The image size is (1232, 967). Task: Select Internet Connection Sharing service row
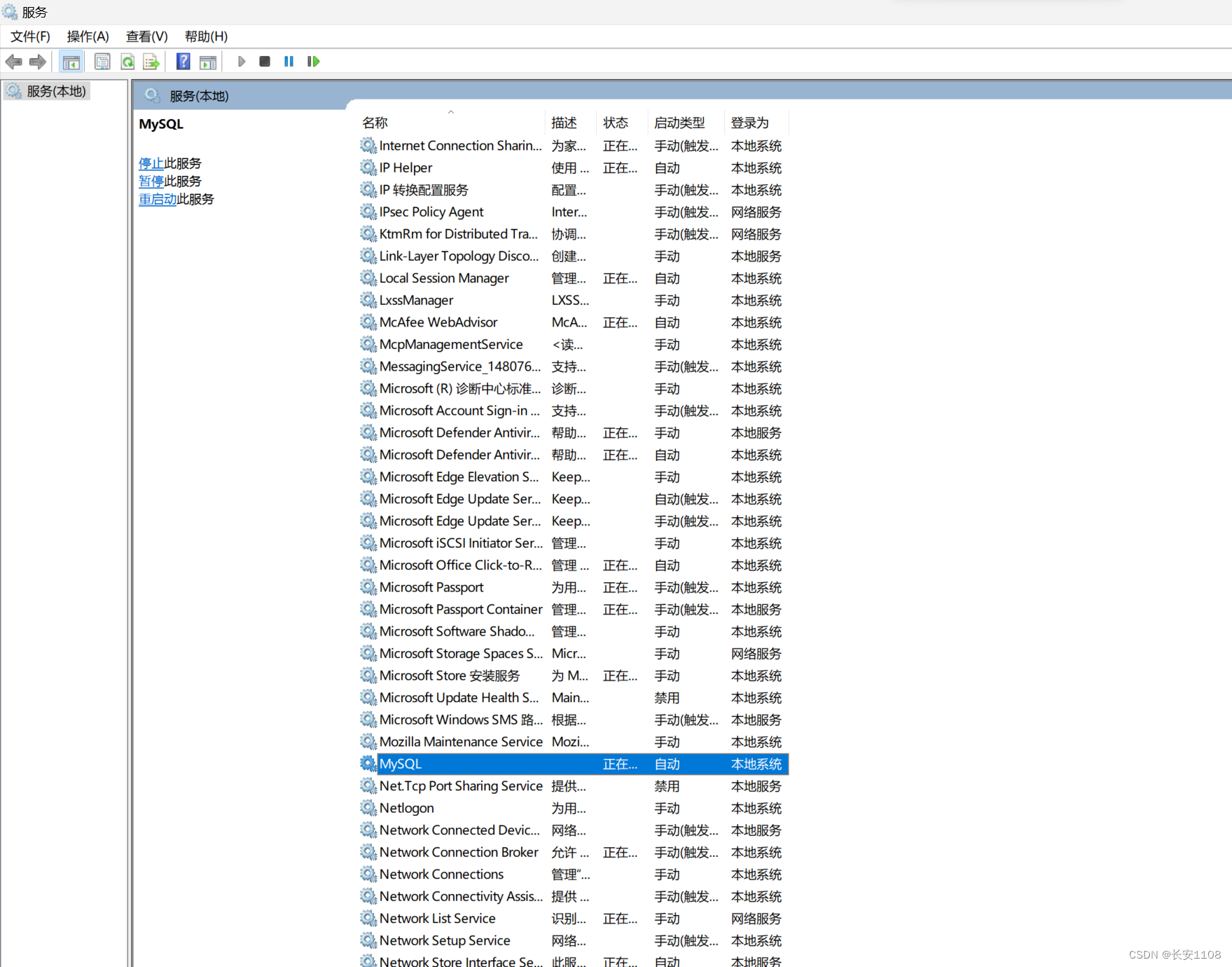pos(574,146)
